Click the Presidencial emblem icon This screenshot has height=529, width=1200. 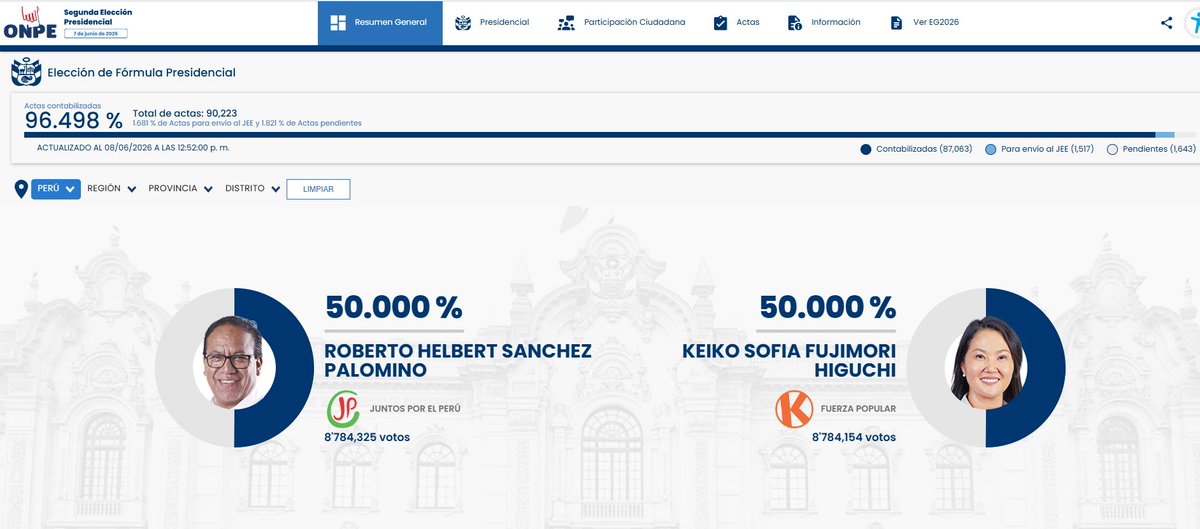tap(462, 22)
